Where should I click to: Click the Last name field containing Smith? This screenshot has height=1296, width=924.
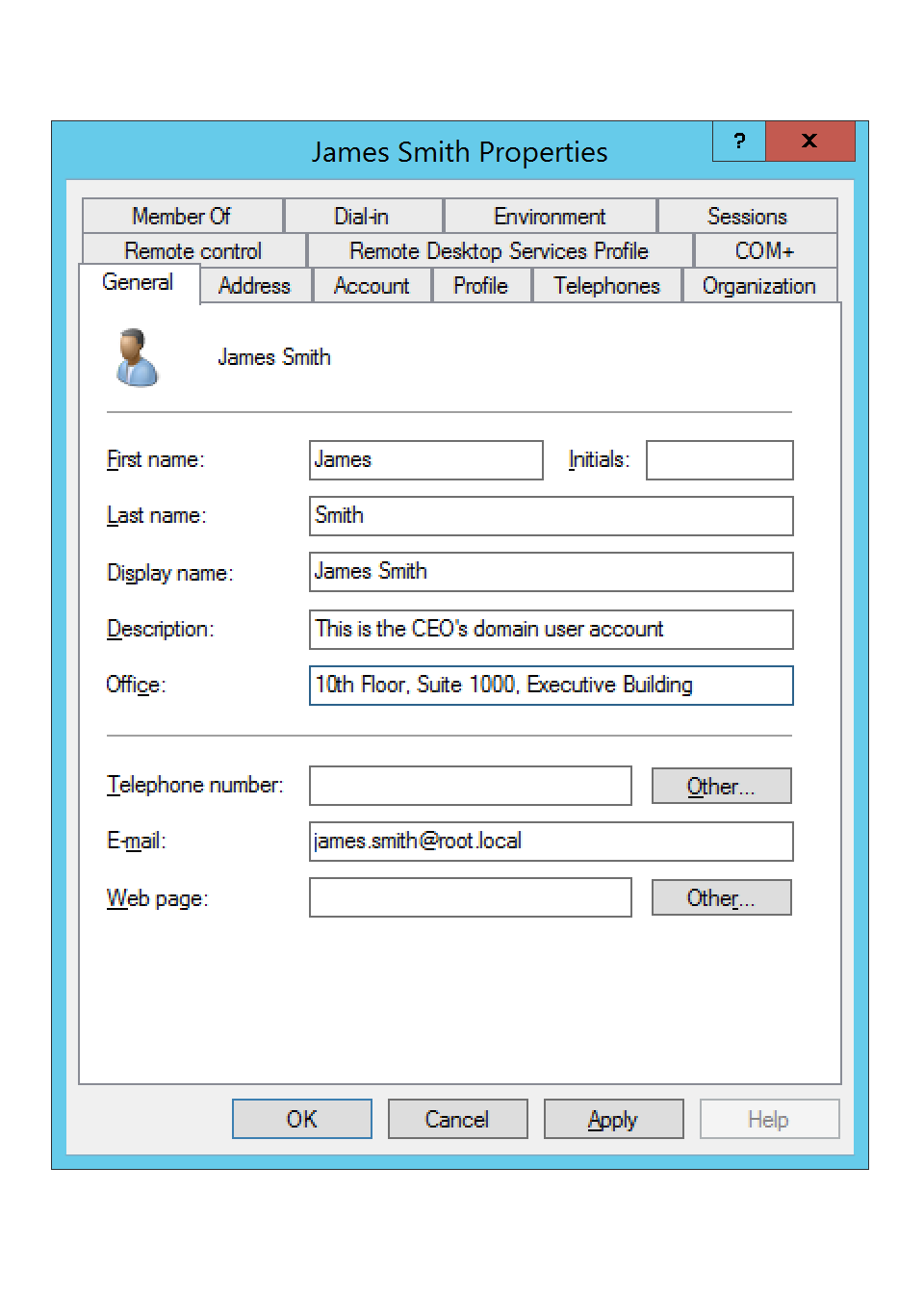(x=552, y=516)
